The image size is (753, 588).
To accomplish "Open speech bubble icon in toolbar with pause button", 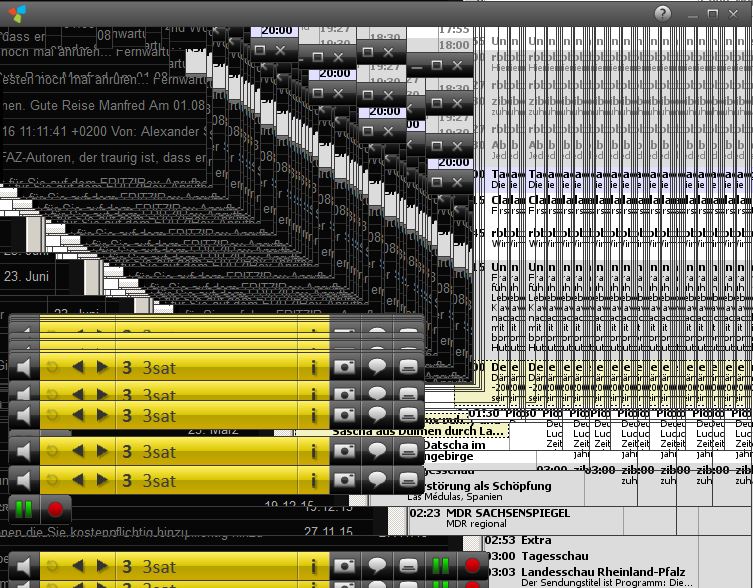I will 377,566.
